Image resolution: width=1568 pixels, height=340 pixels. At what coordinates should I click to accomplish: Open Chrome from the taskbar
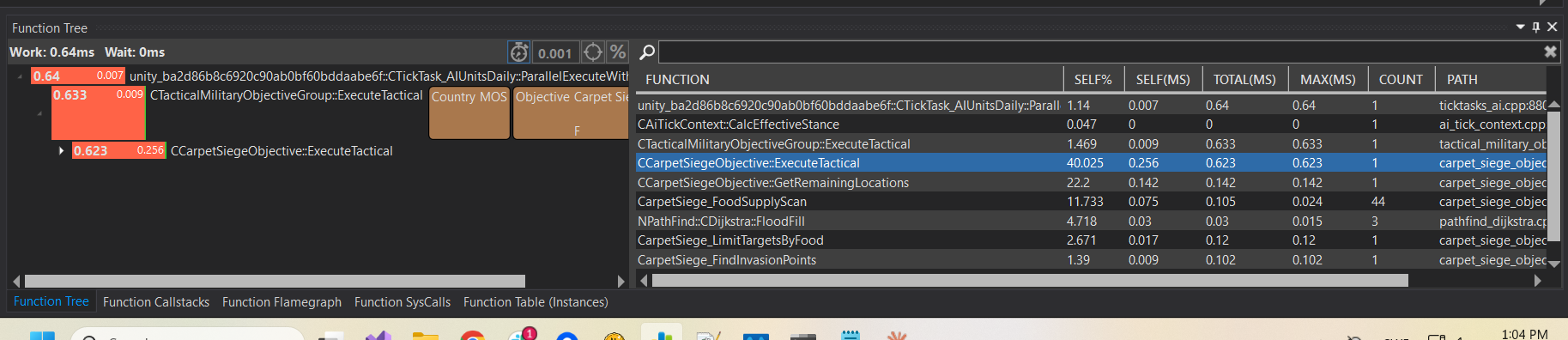[x=472, y=336]
